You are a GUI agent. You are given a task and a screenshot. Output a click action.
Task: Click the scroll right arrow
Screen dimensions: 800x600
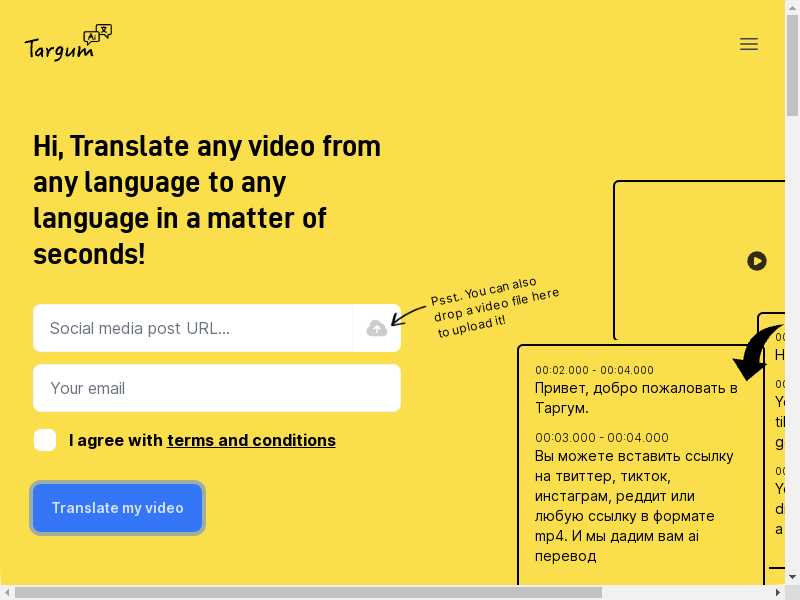[x=778, y=592]
